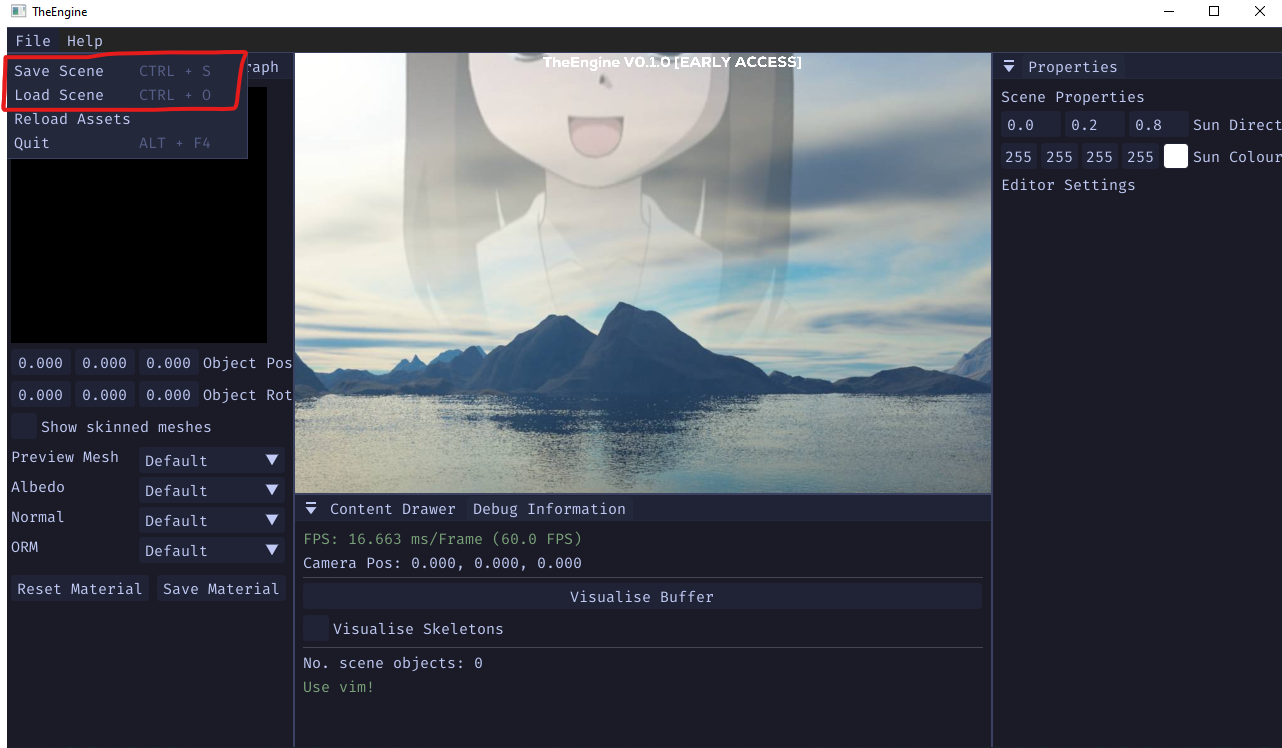Click the Object Rot X value field
The width and height of the screenshot is (1282, 748).
pos(41,395)
